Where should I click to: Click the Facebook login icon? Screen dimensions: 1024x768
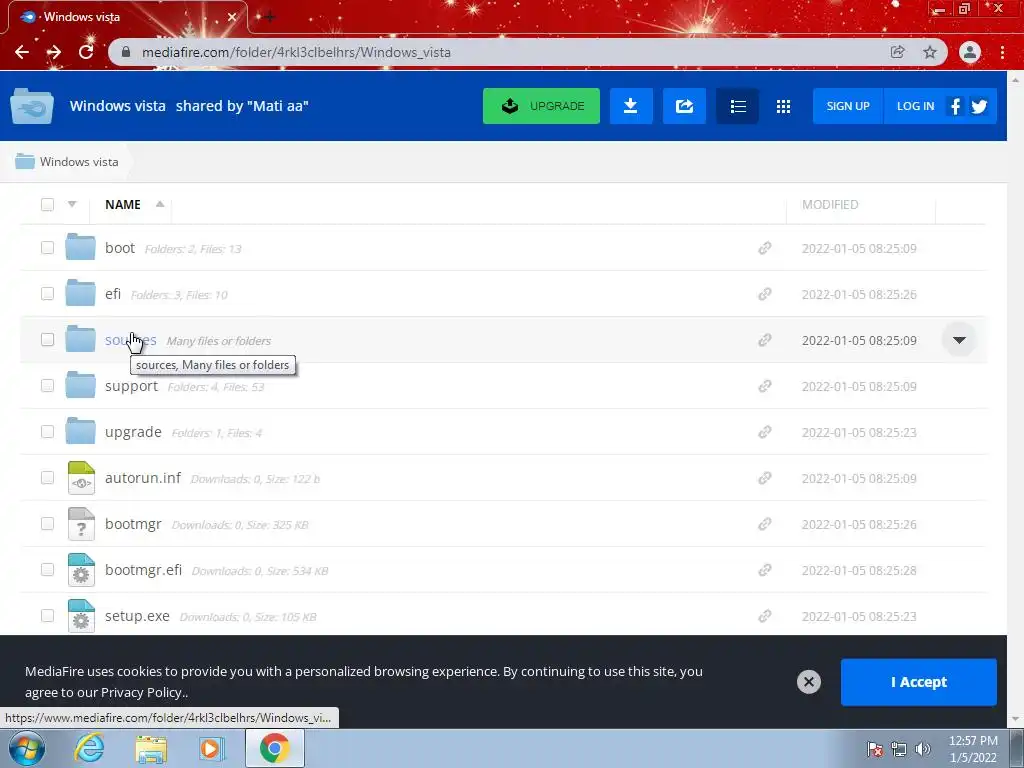(x=955, y=106)
